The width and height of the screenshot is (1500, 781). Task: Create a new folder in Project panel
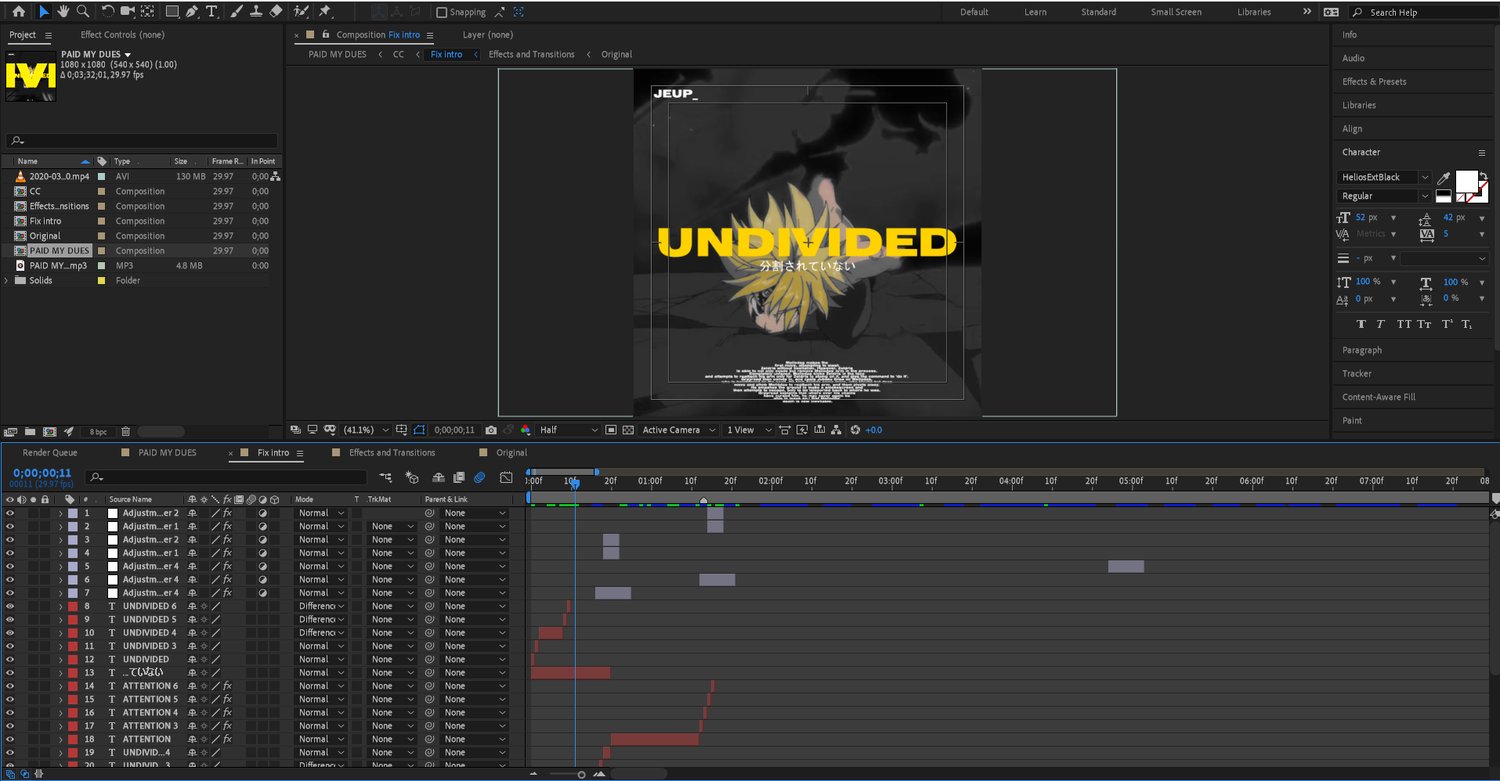30,432
